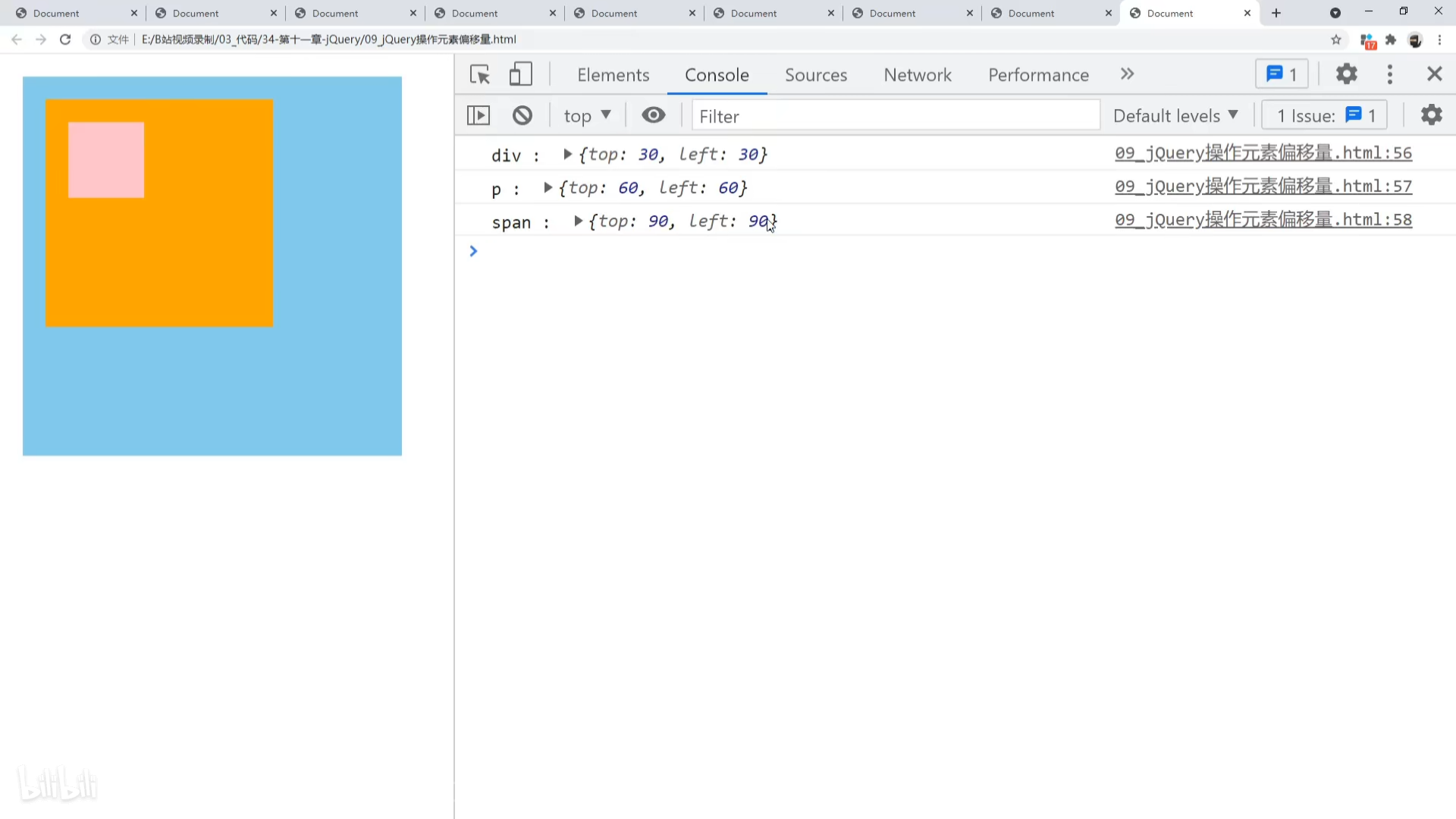Open DevTools three-dot customize menu
This screenshot has width=1456, height=819.
pos(1389,74)
